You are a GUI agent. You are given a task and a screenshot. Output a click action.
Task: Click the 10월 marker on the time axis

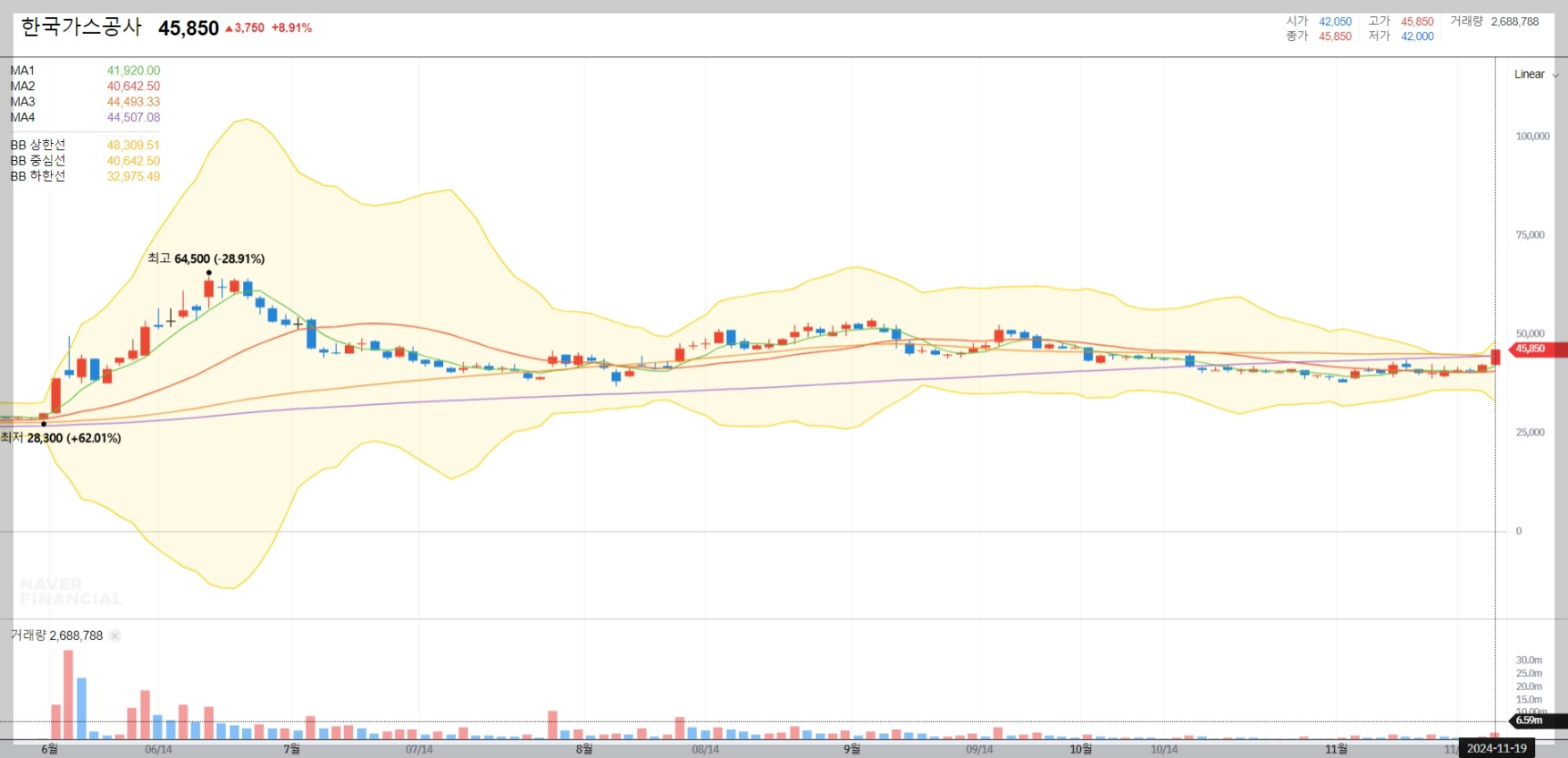tap(1081, 749)
